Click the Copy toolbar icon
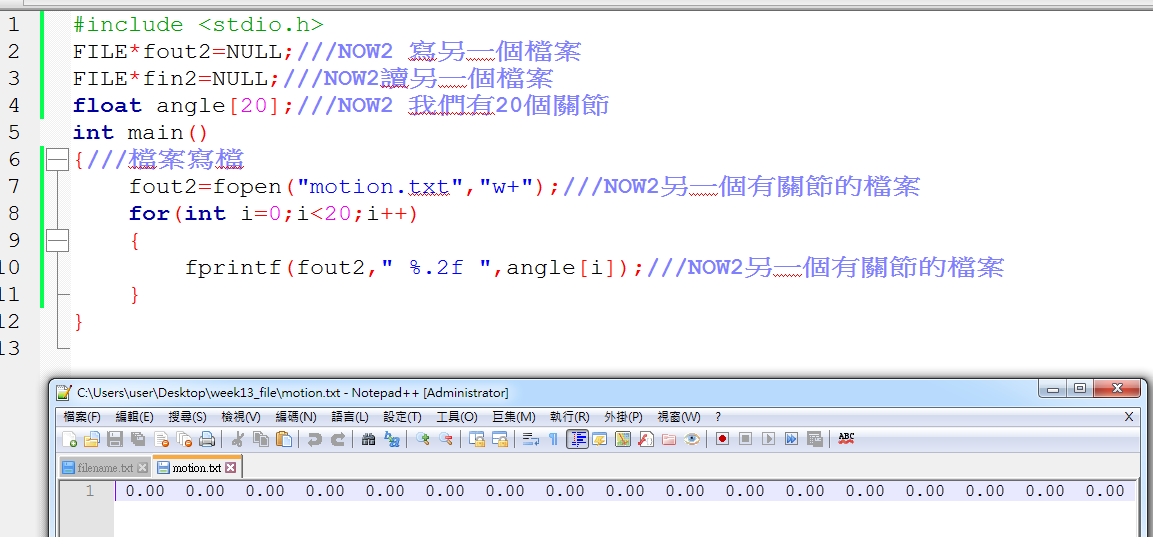The image size is (1153, 537). point(260,439)
